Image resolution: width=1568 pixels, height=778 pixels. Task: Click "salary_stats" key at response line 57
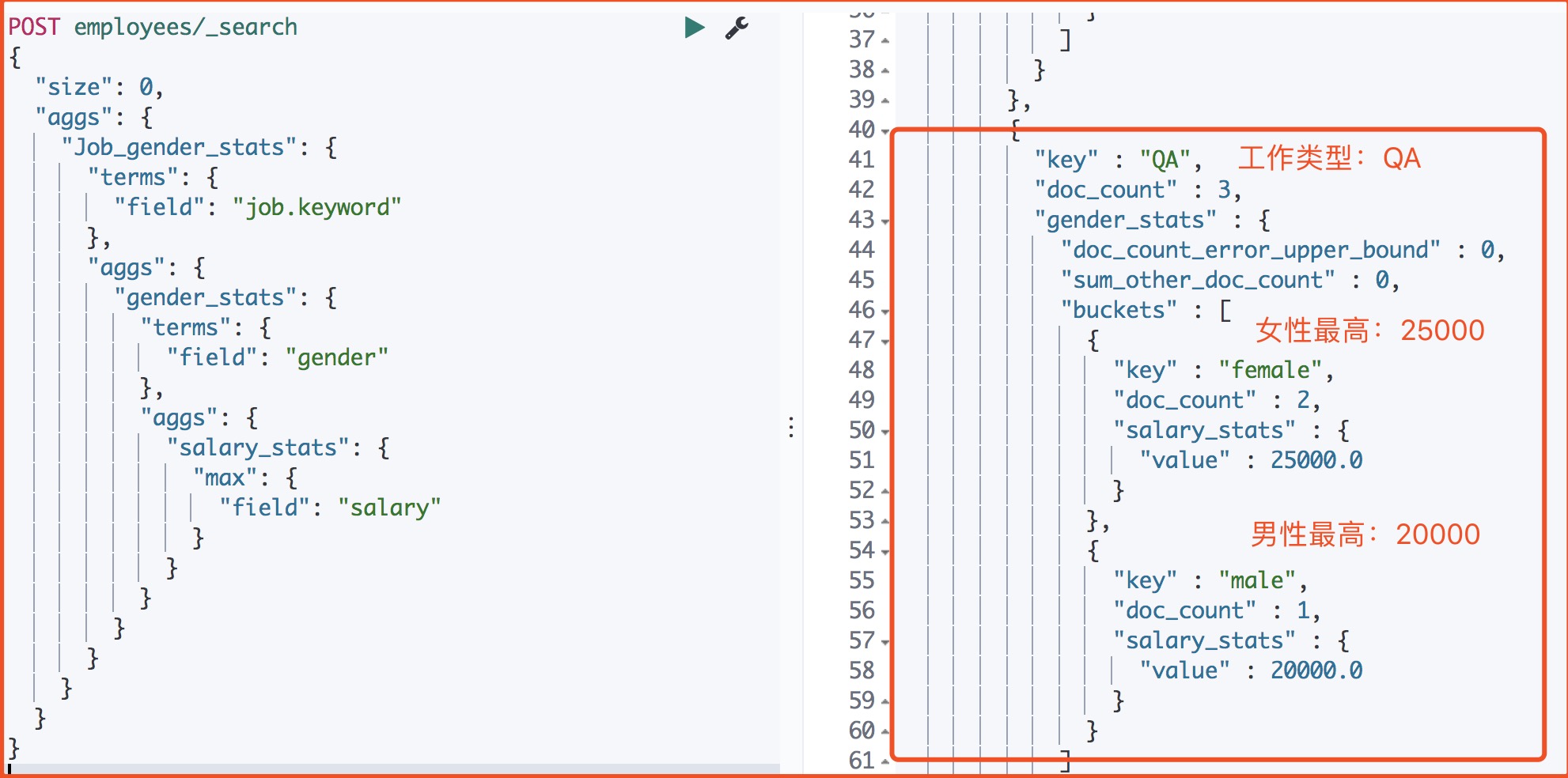(1205, 640)
